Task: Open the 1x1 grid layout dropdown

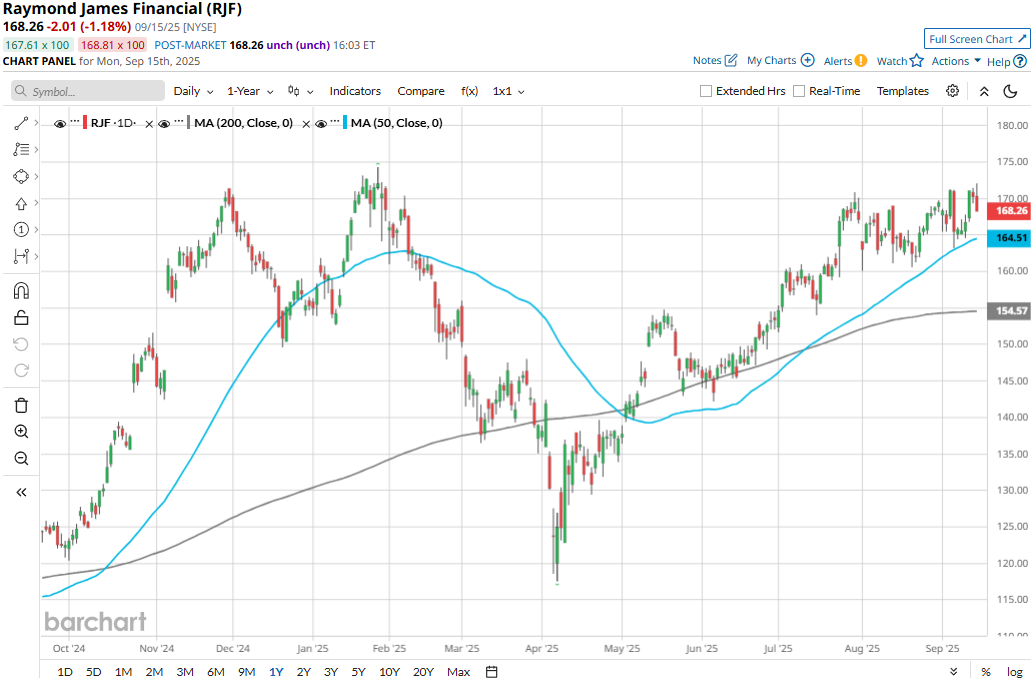Action: [508, 91]
